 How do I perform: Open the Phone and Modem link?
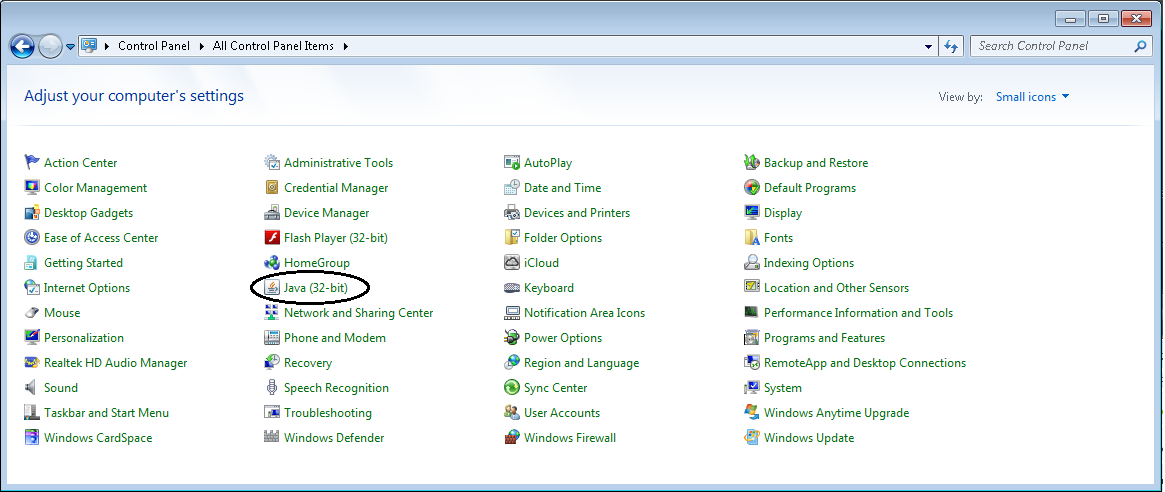[334, 338]
